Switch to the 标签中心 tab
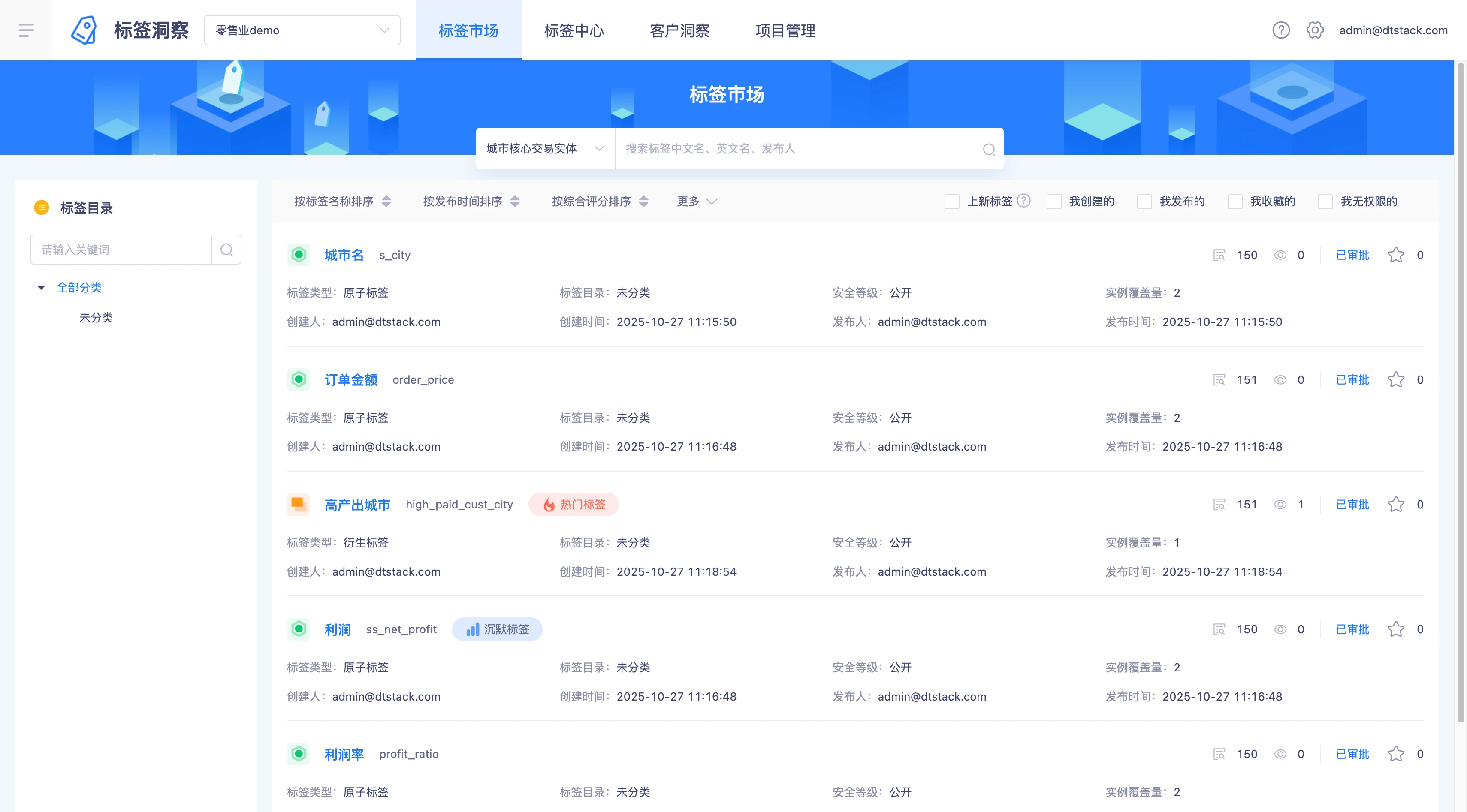Image resolution: width=1467 pixels, height=812 pixels. (x=574, y=30)
